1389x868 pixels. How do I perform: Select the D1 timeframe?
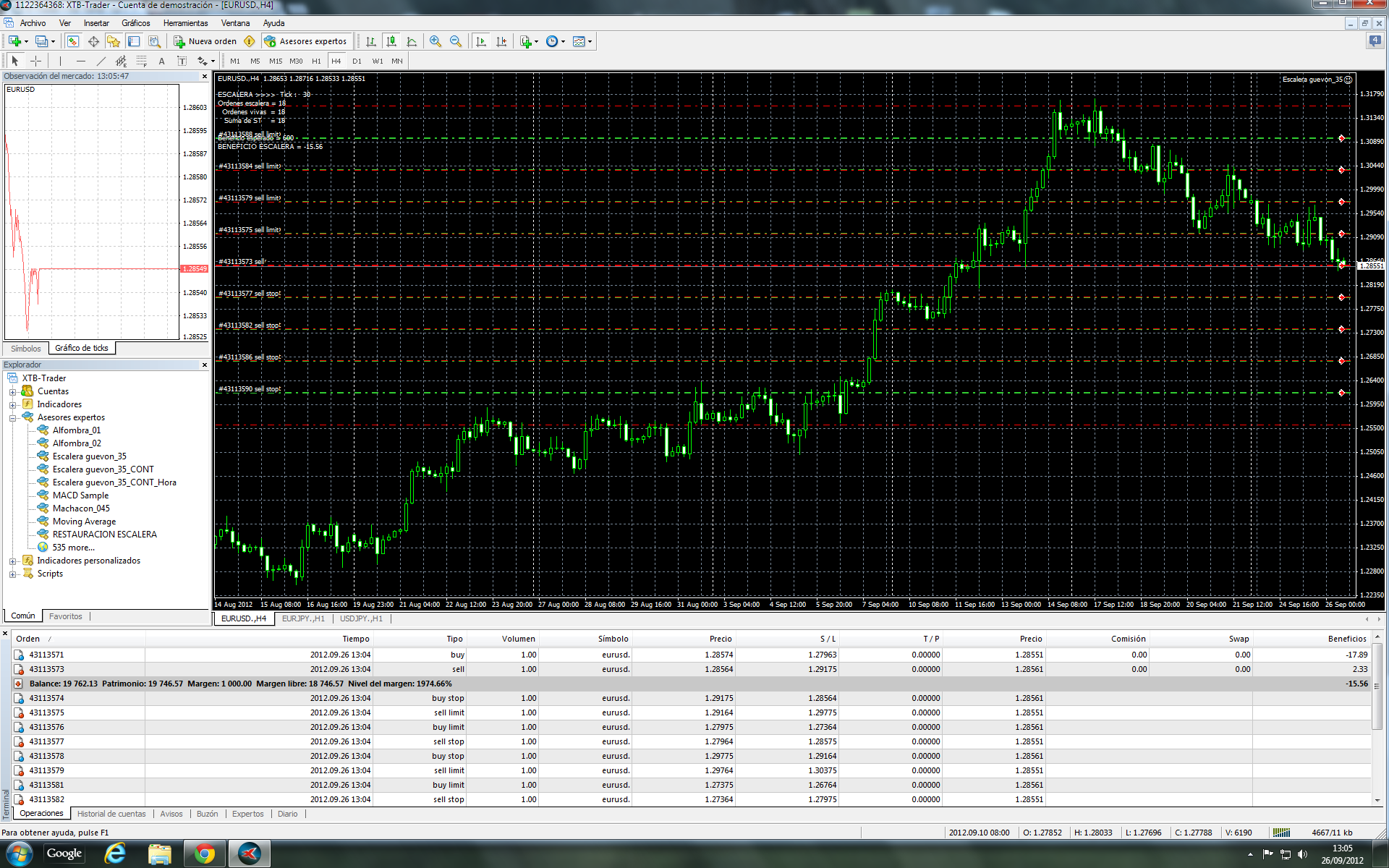[357, 61]
